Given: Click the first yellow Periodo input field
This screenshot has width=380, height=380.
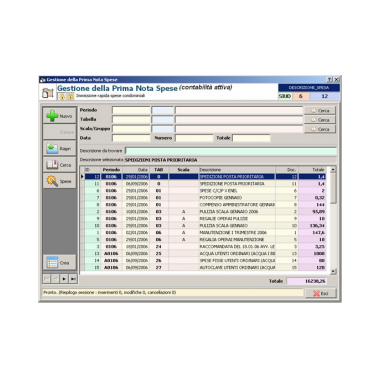Looking at the screenshot, I should (131, 110).
